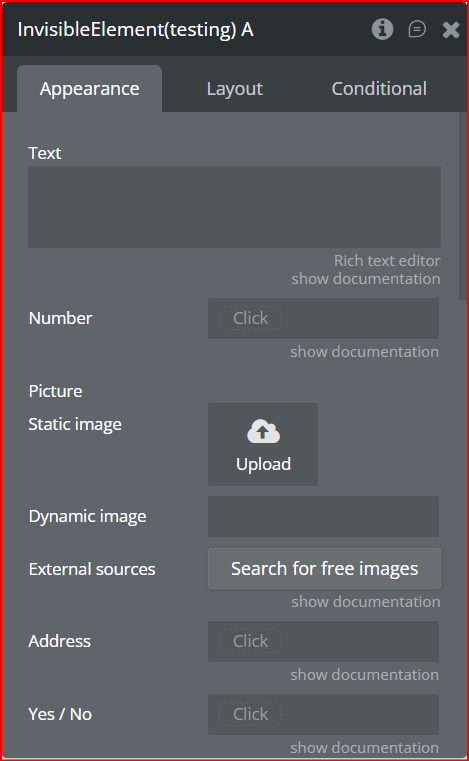Click the Number dynamic value field

323,318
